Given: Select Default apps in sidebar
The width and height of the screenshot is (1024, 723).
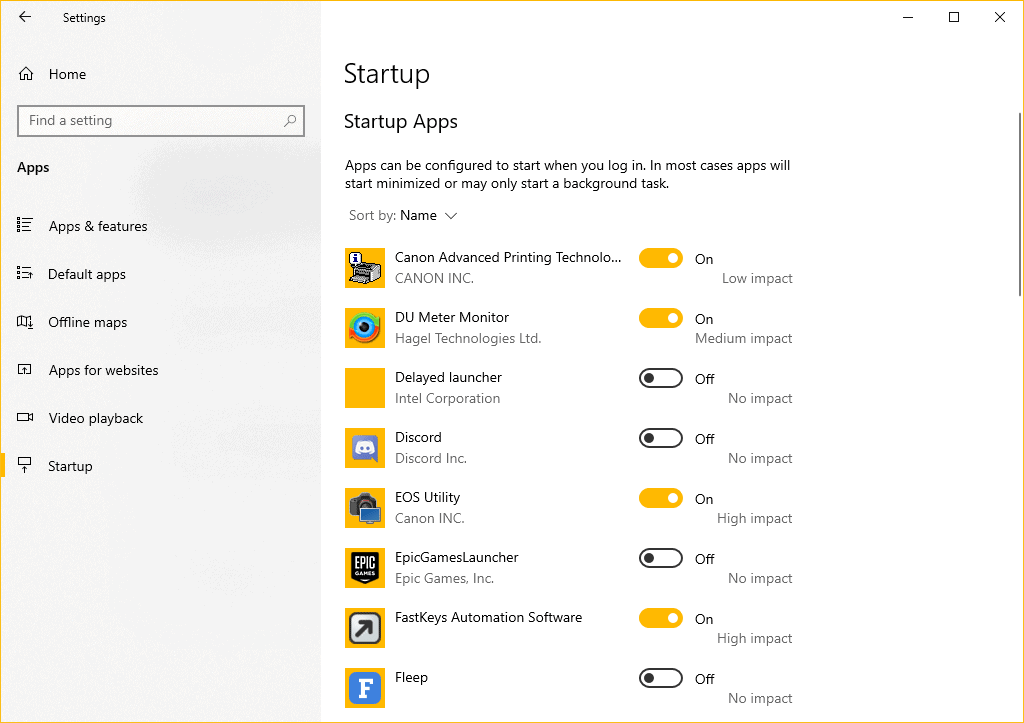Looking at the screenshot, I should point(87,275).
